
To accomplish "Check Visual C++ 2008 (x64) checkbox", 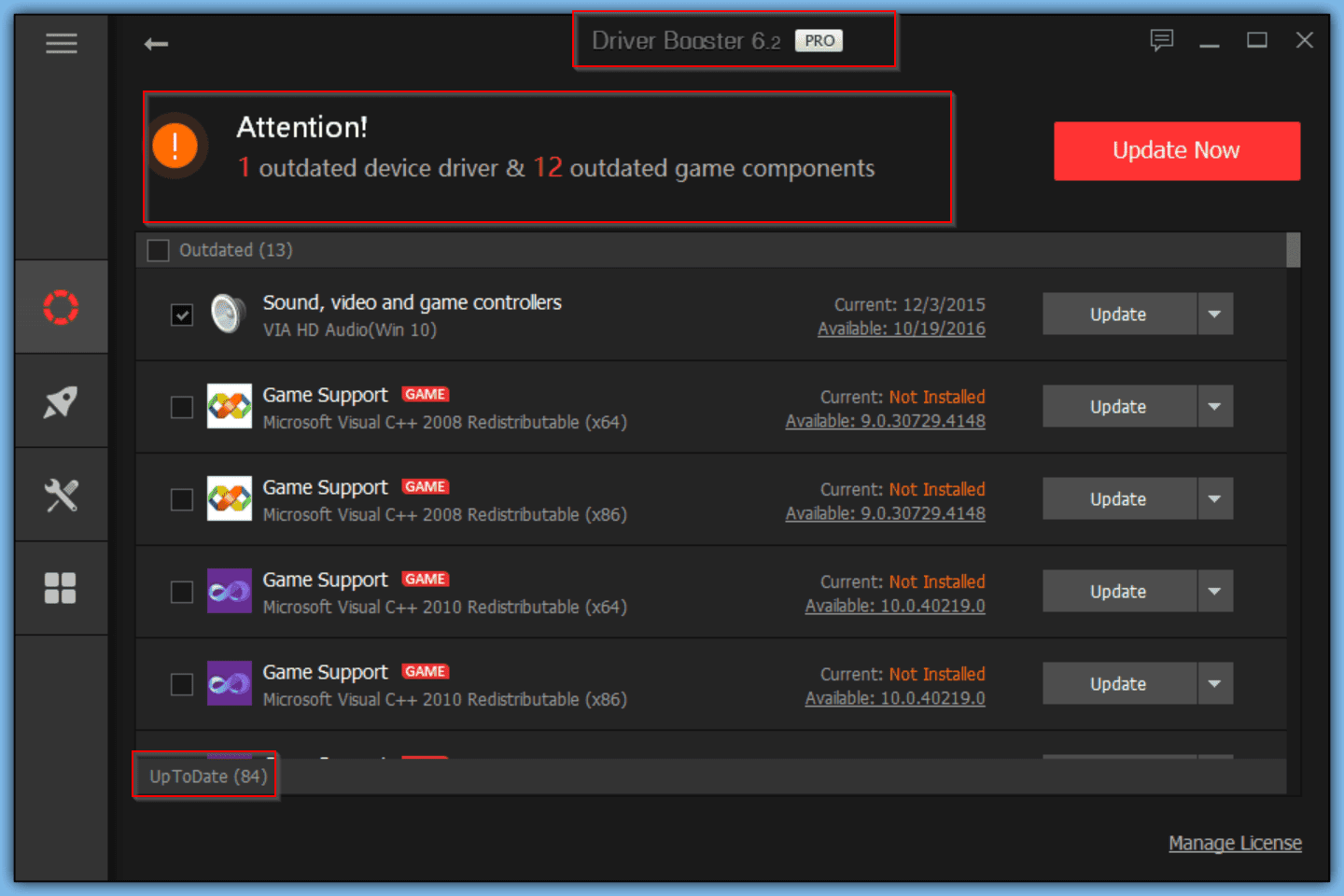I will click(x=182, y=407).
